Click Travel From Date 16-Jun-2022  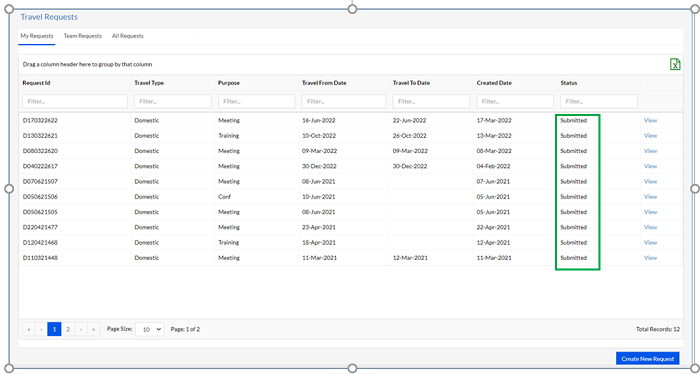point(319,121)
